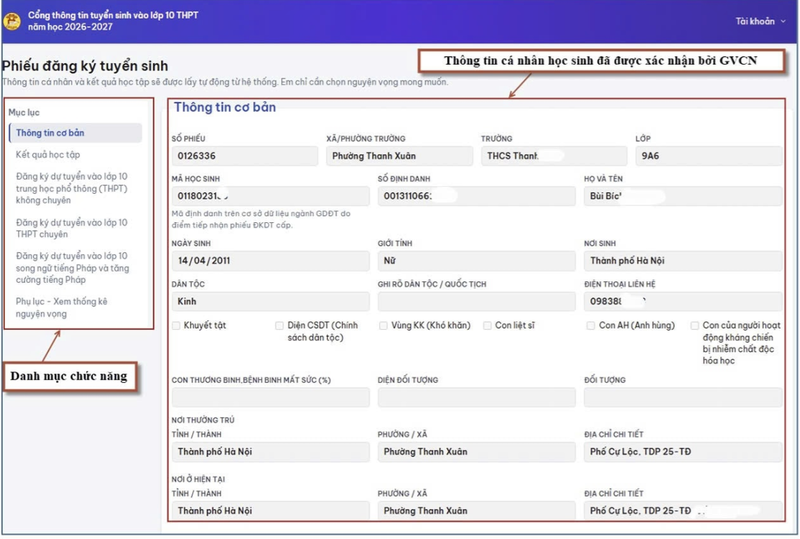Click the Số phiếu field showing 0126336

tap(245, 156)
